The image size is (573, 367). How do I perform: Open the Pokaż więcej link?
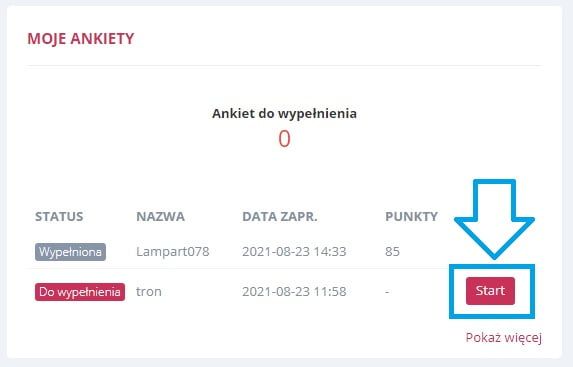[x=504, y=337]
